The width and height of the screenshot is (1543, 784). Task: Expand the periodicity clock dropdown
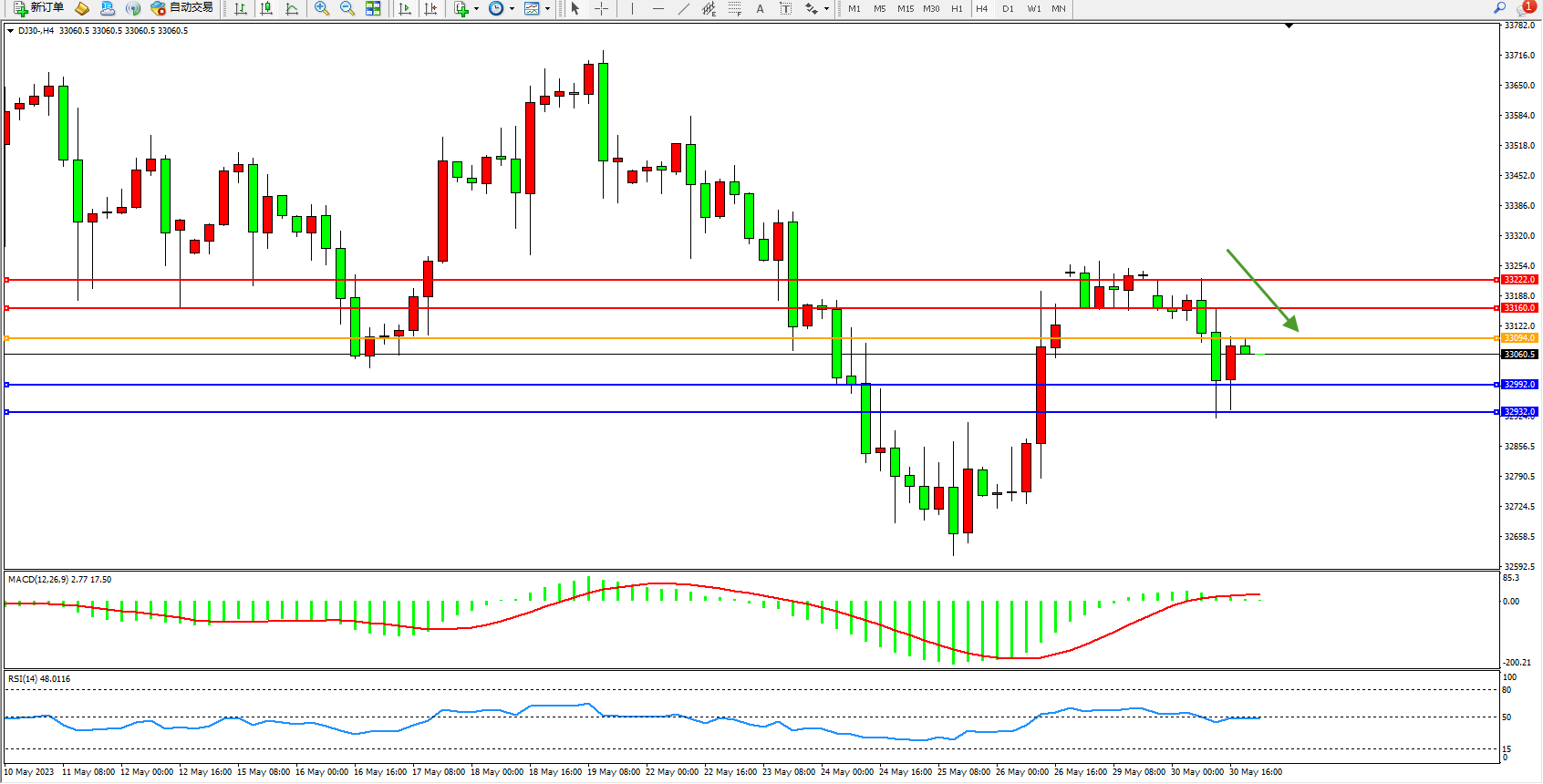(x=512, y=9)
